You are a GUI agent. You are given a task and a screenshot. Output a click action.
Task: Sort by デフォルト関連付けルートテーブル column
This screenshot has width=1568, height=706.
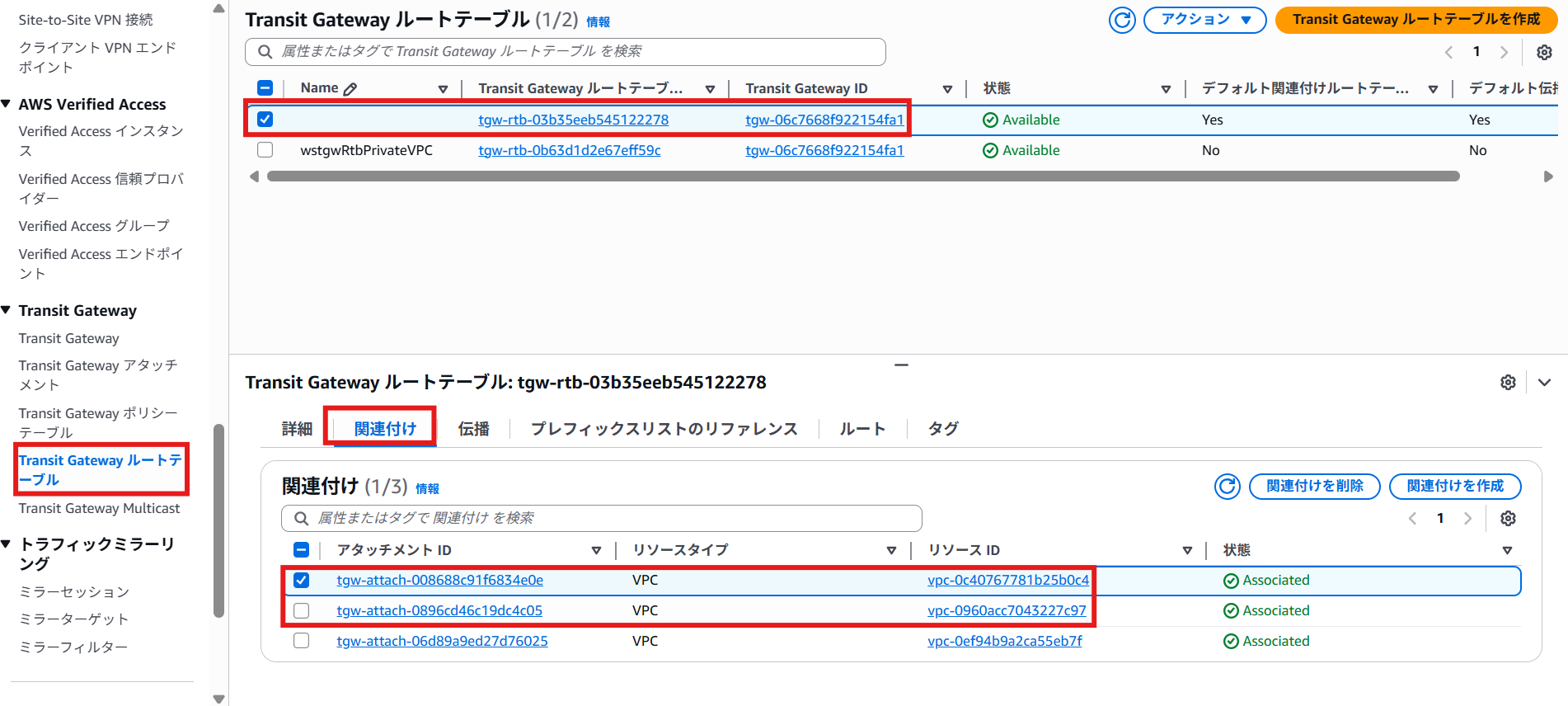coord(1434,89)
